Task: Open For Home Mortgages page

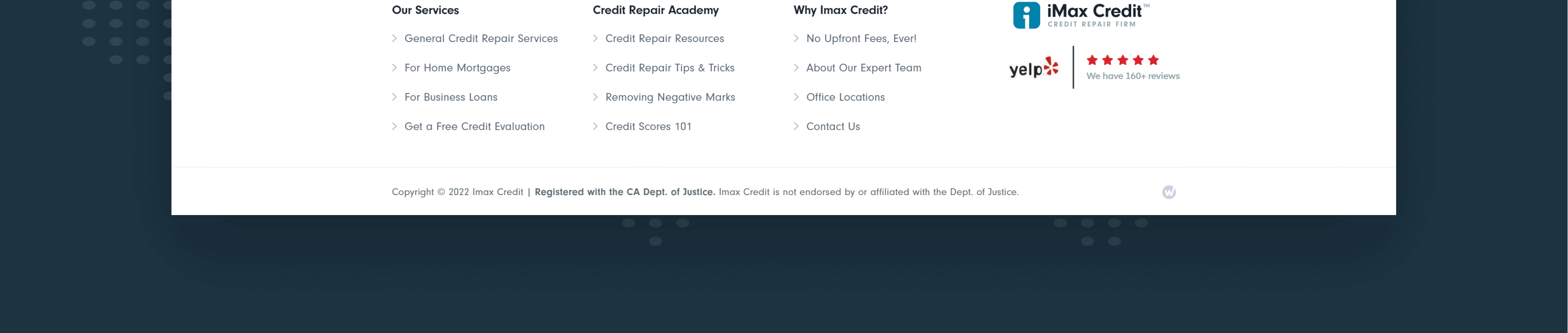Action: tap(457, 68)
